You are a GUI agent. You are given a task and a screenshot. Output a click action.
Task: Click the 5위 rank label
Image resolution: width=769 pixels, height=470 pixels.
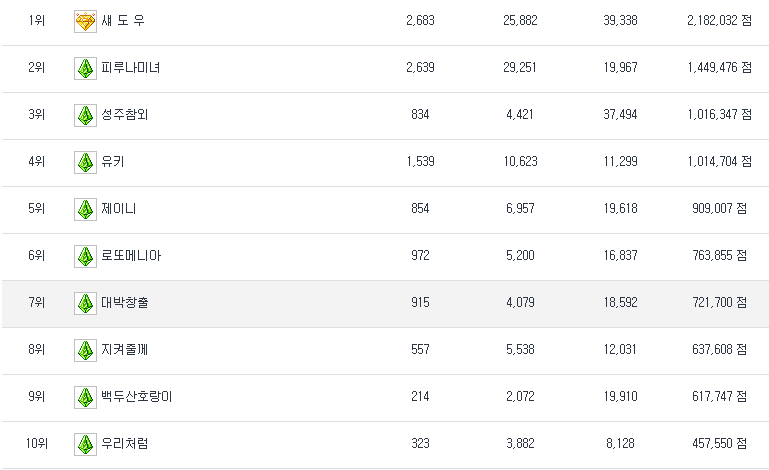36,209
